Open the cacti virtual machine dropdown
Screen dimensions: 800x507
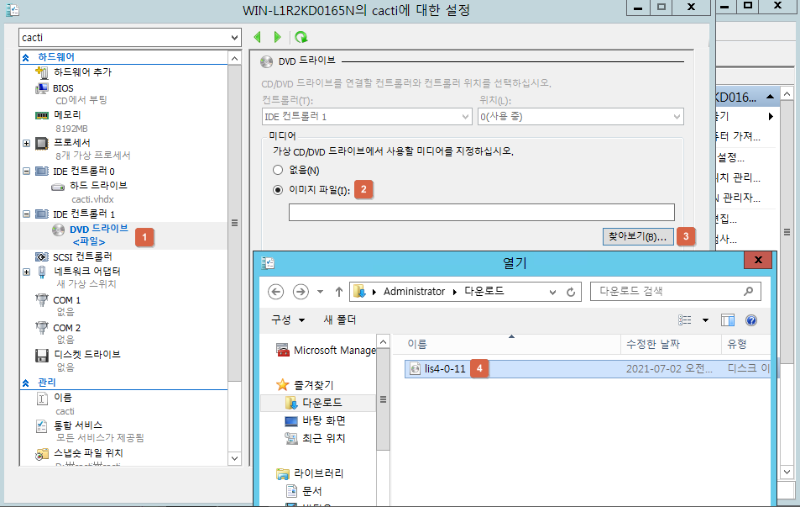pos(234,37)
